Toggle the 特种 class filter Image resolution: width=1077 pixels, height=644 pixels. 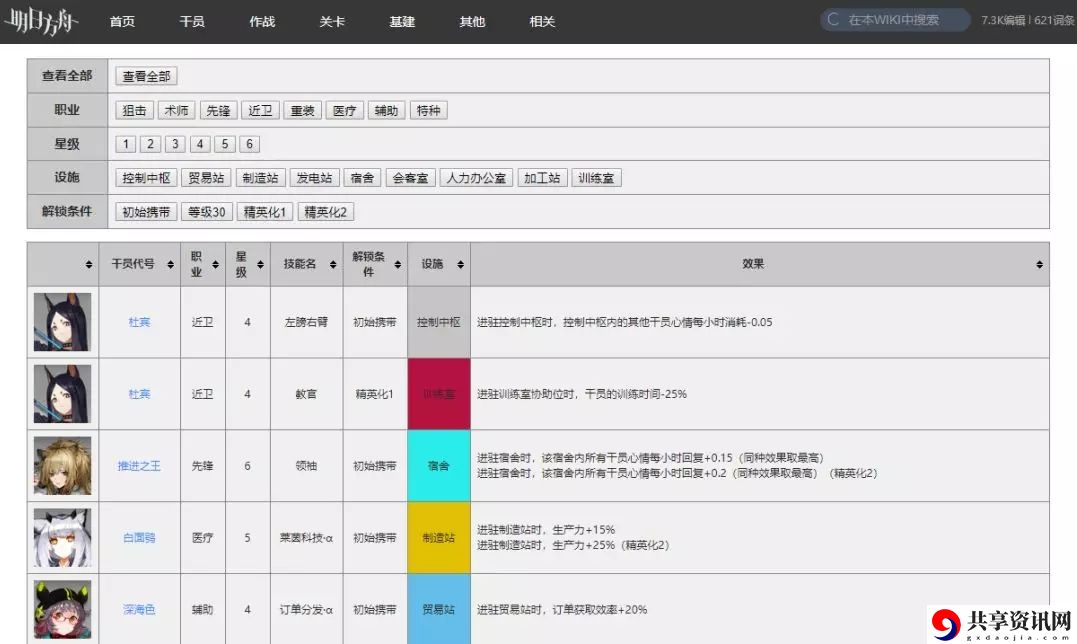[x=429, y=111]
